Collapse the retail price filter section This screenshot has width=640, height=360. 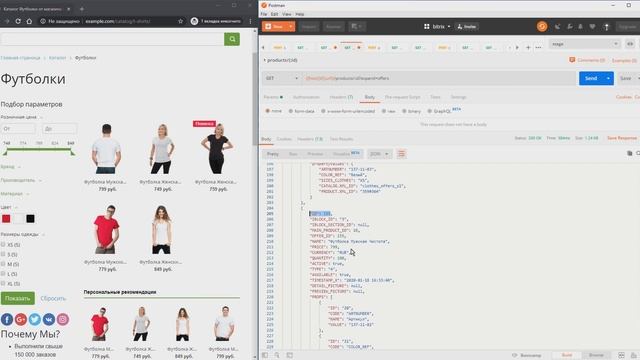[x=22, y=117]
